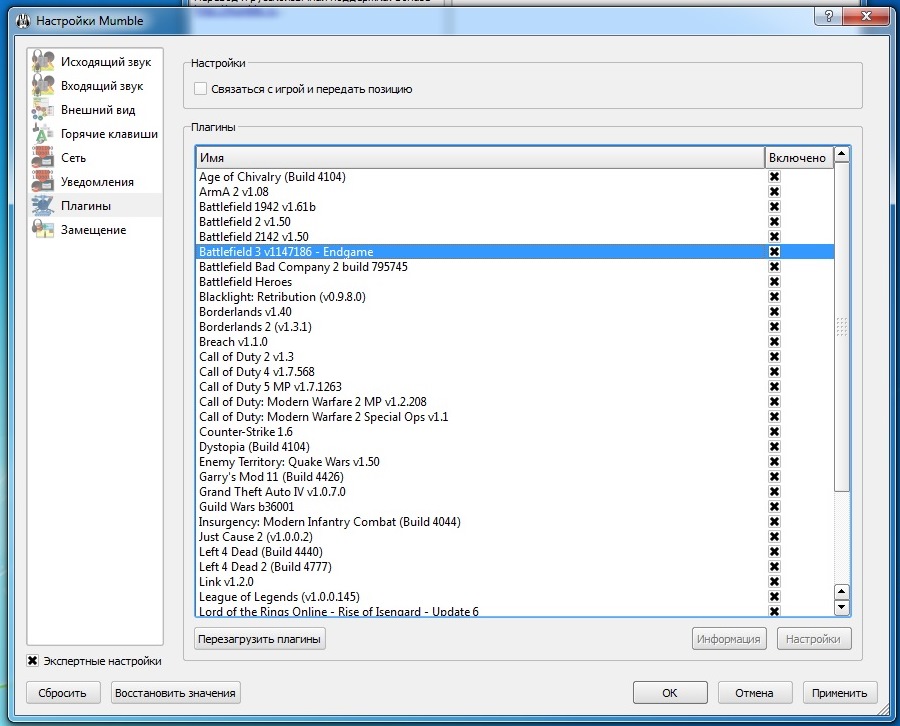Toggle Экспертные настройки checkbox

point(33,661)
